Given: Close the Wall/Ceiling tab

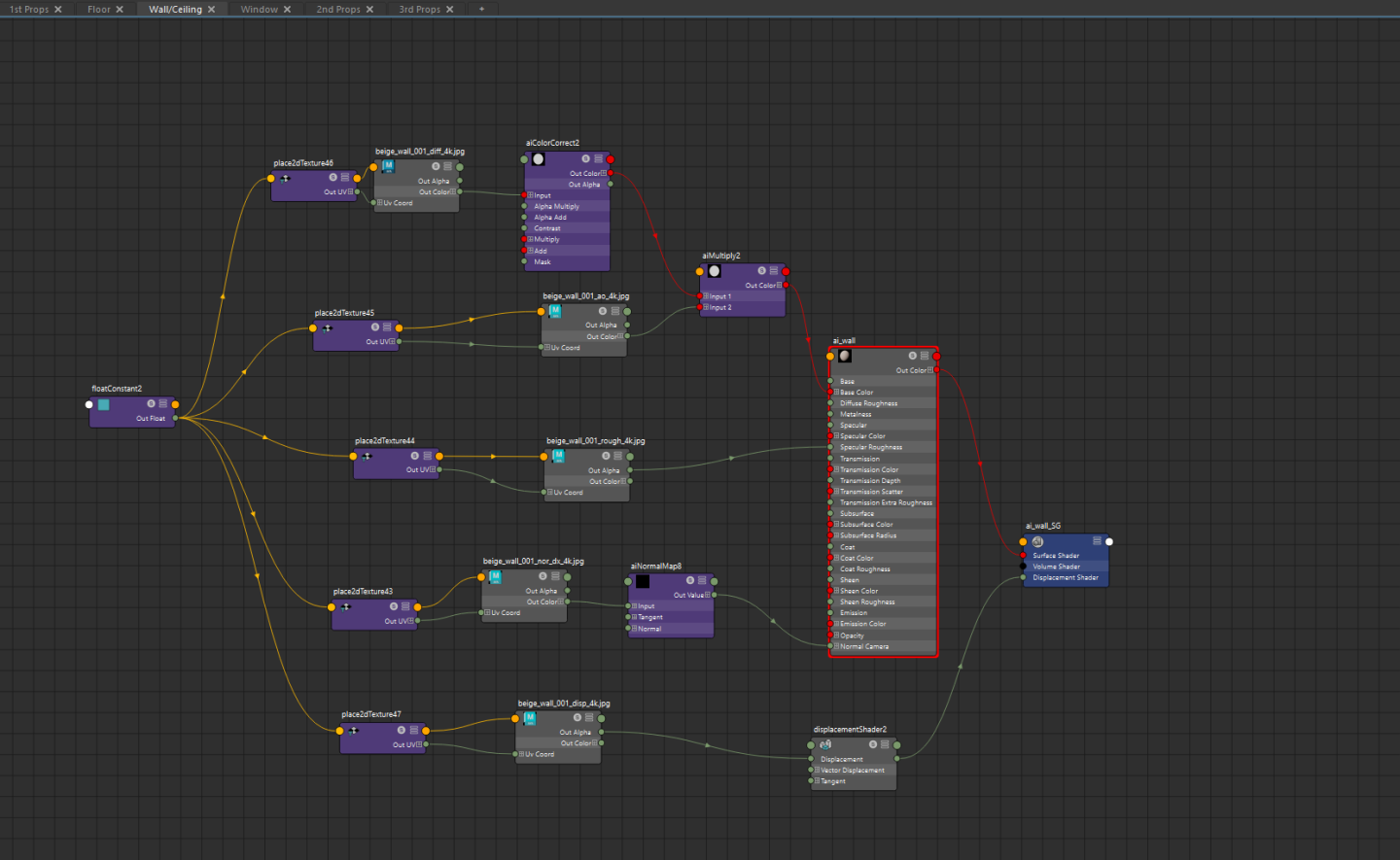Looking at the screenshot, I should [x=211, y=10].
